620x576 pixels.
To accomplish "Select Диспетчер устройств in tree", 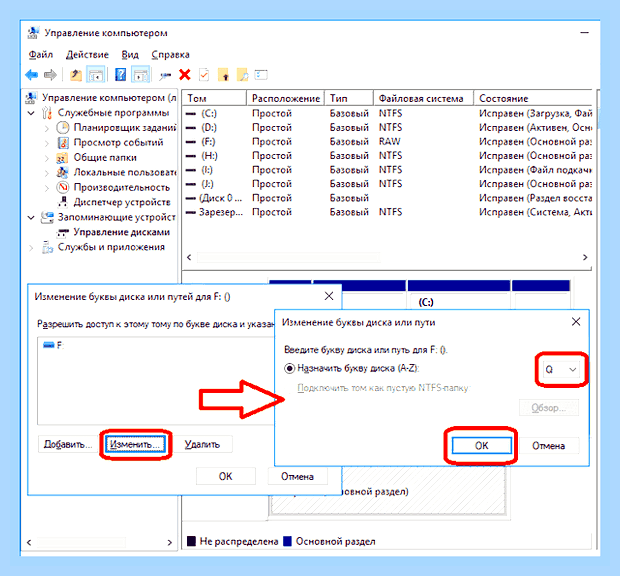I will pos(122,202).
